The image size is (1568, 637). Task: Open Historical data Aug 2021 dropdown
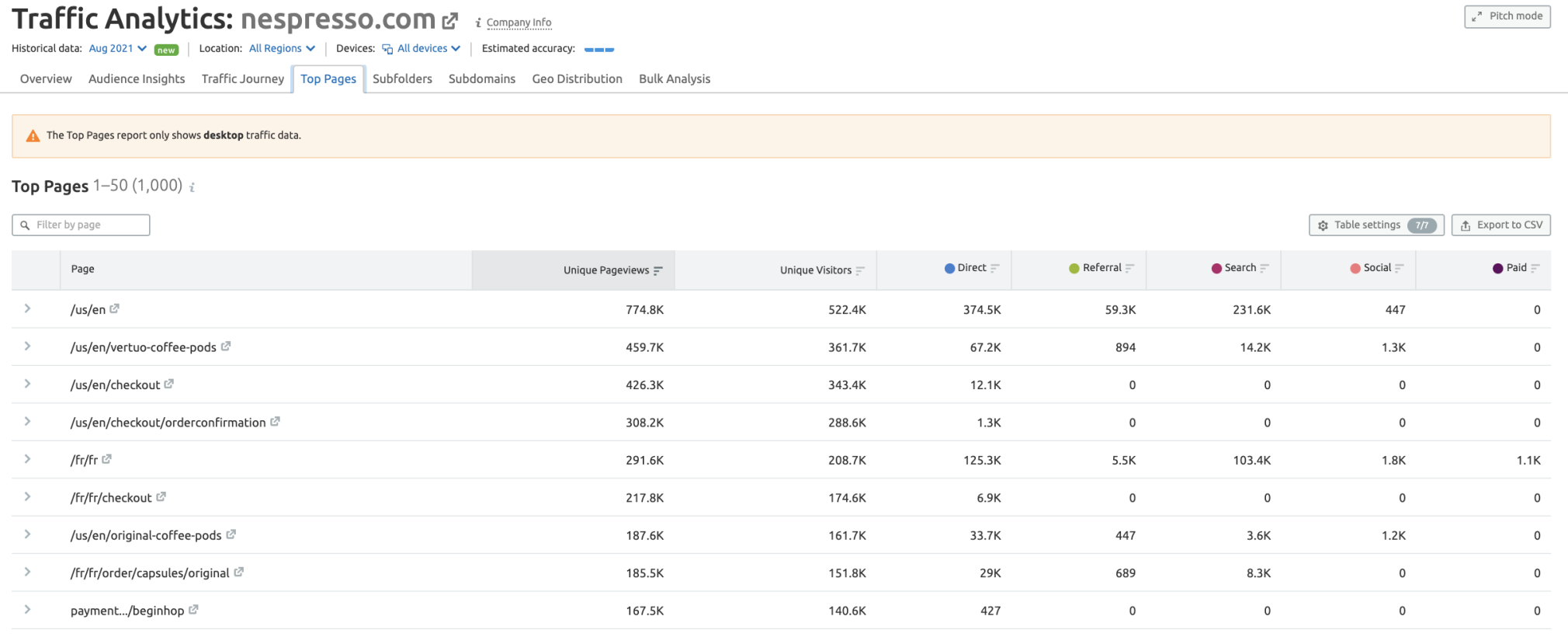[x=118, y=48]
